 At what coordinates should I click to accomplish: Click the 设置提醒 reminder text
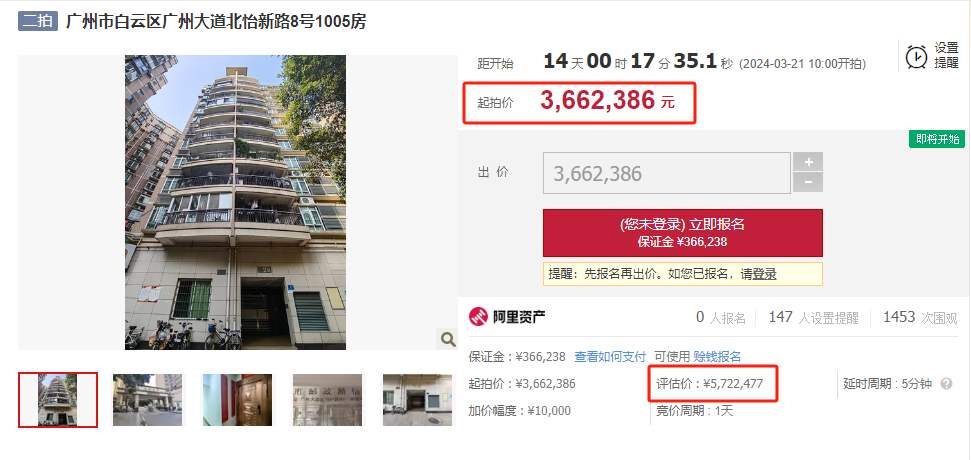[x=946, y=55]
